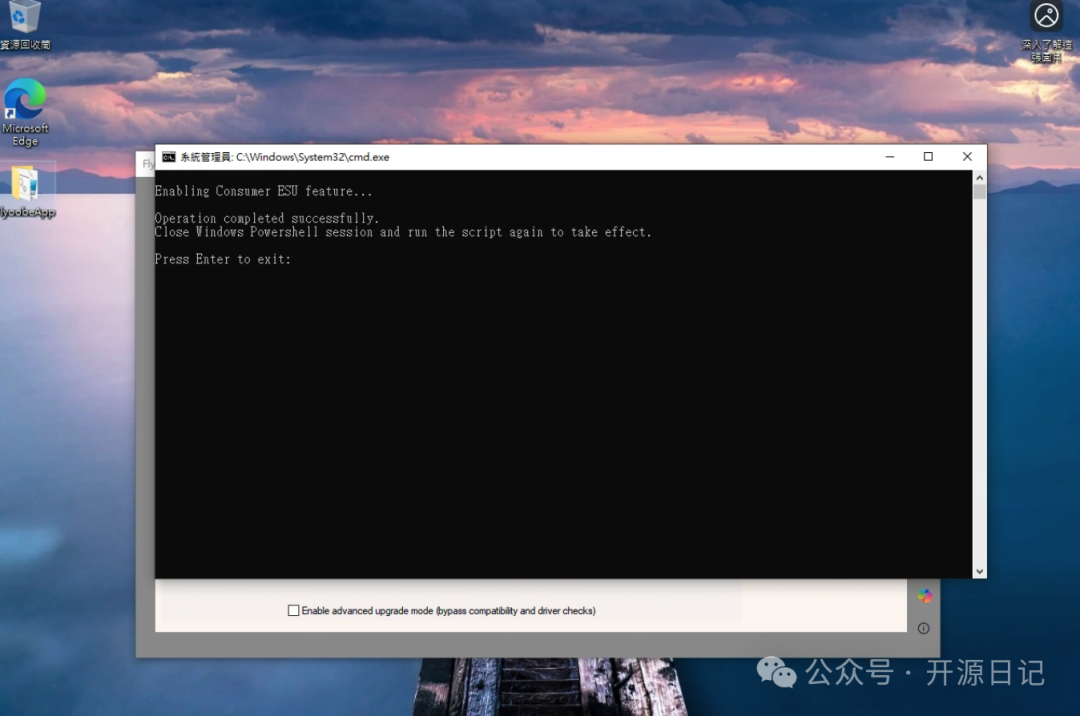Click the 'Enable advanced upgrade mode' label text
Screen dimensions: 1080x716
pyautogui.click(x=448, y=610)
